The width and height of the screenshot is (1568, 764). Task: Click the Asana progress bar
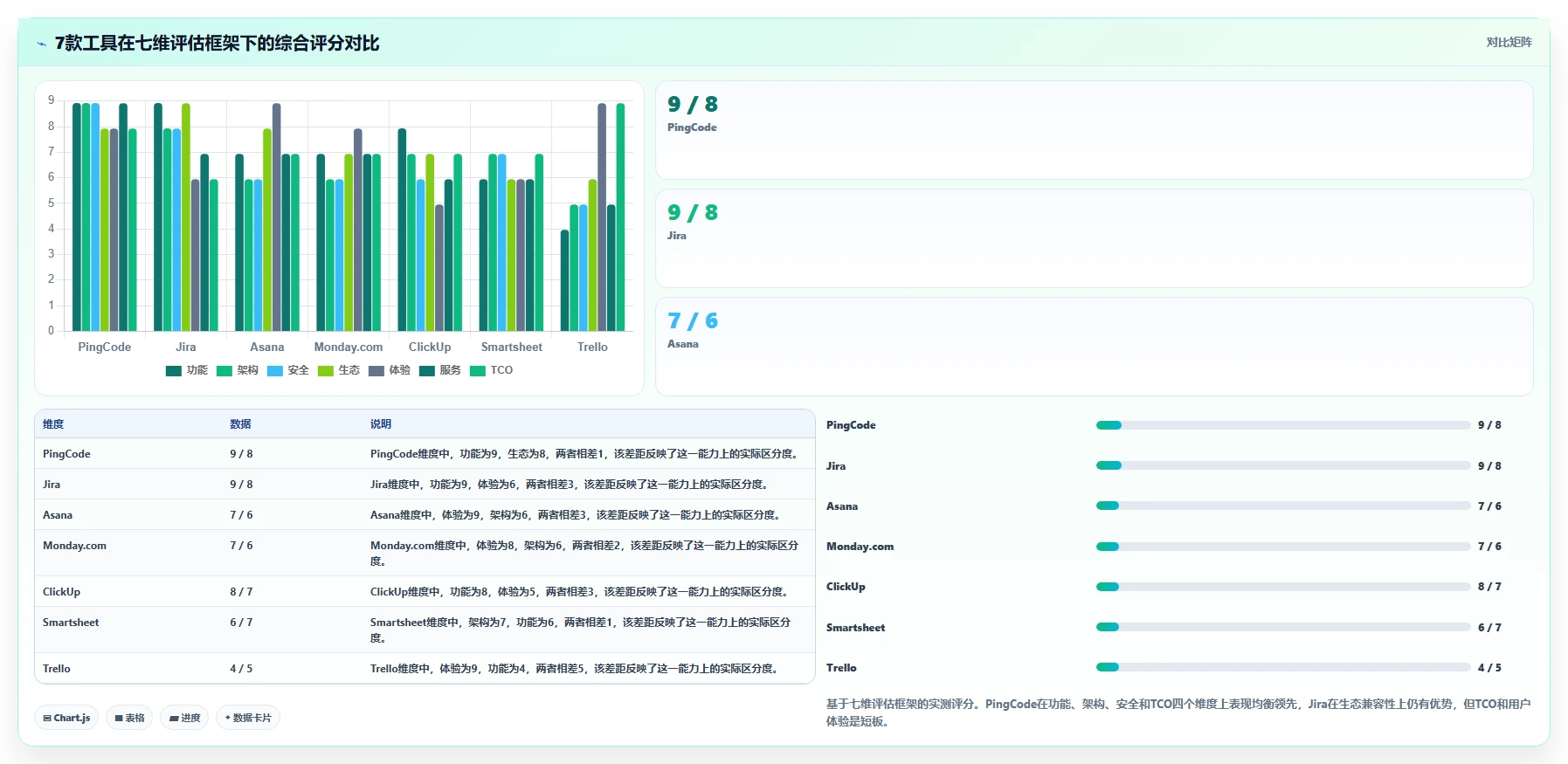point(1283,506)
